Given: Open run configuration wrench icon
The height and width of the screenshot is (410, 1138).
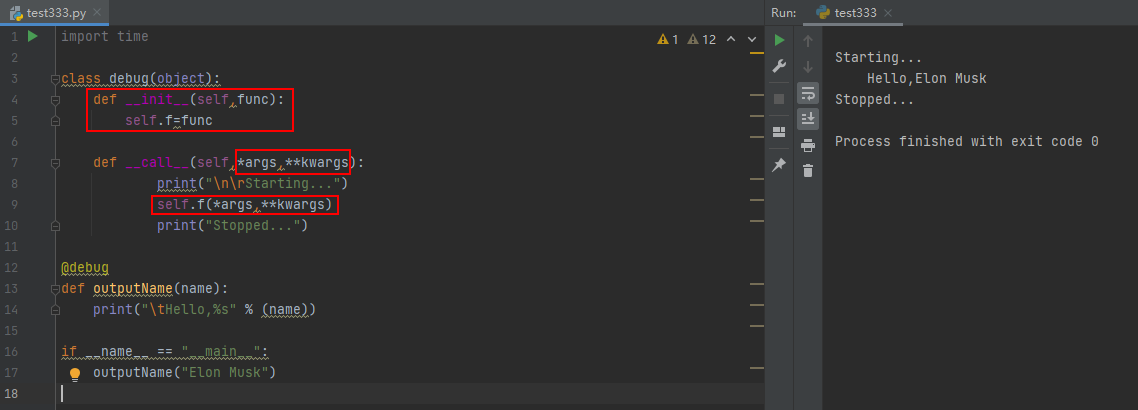Looking at the screenshot, I should pyautogui.click(x=780, y=67).
